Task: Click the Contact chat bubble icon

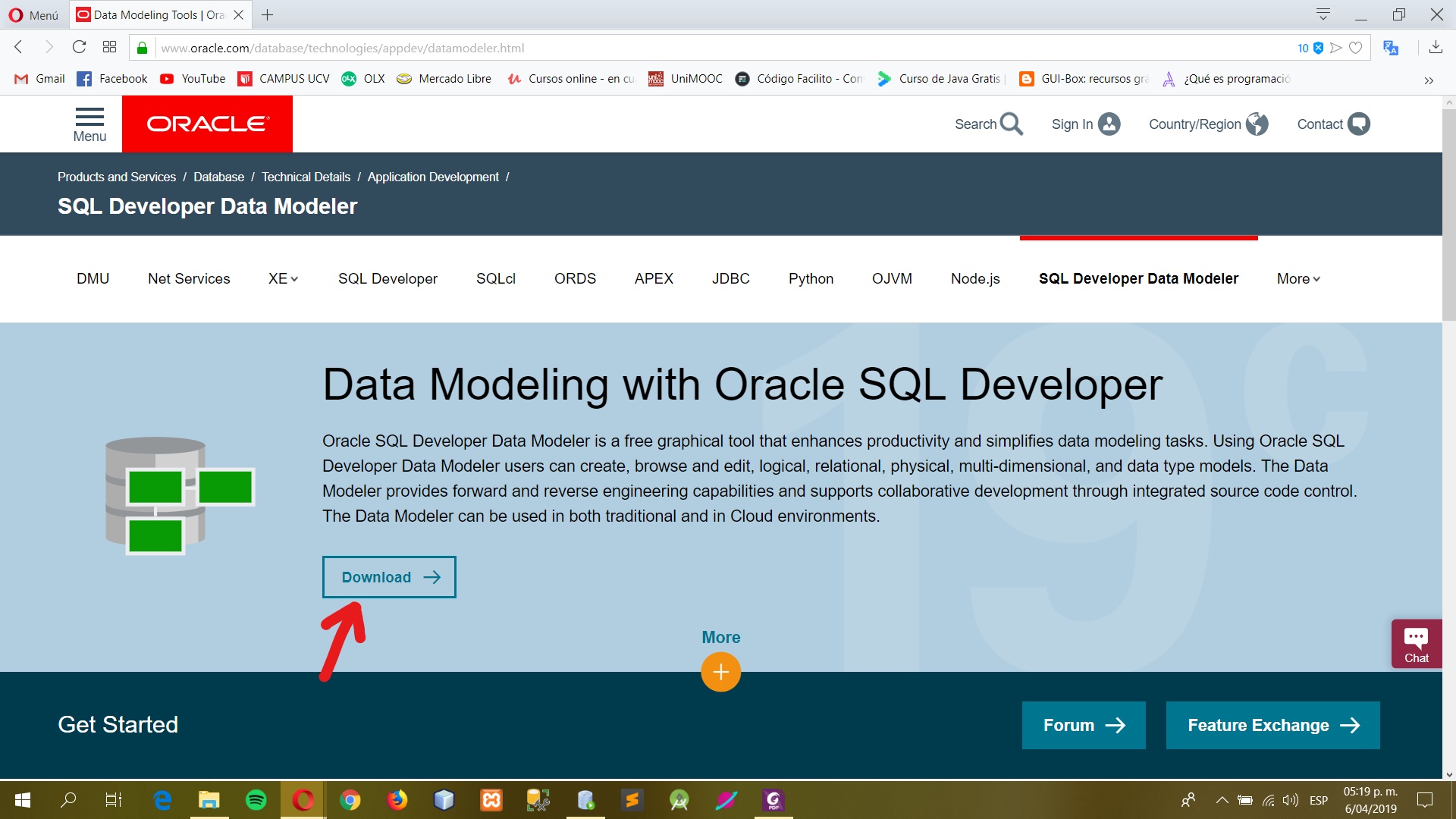Action: point(1358,124)
